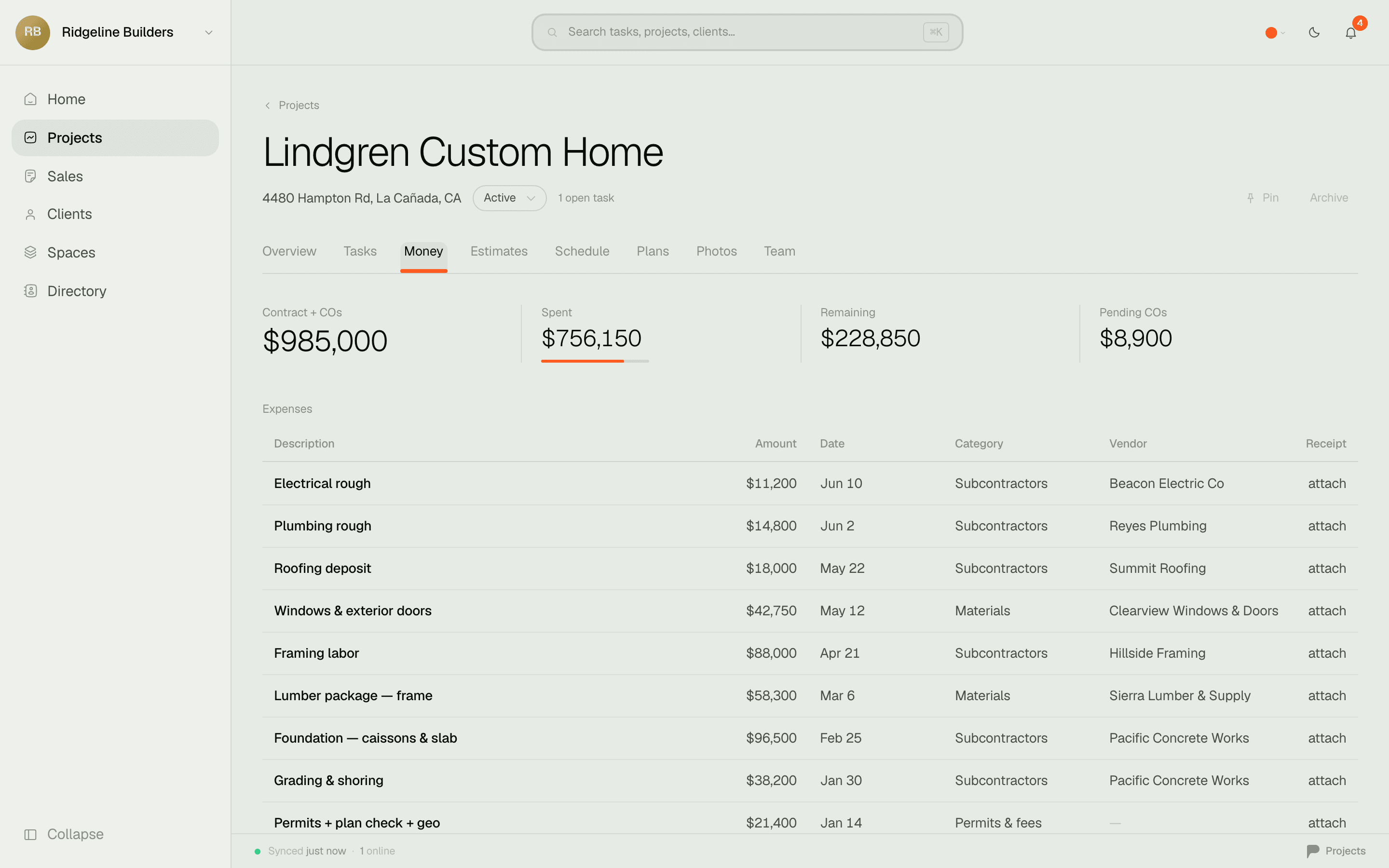Screen dimensions: 1389x868
Task: Open Clients in the sidebar
Action: [x=115, y=215]
